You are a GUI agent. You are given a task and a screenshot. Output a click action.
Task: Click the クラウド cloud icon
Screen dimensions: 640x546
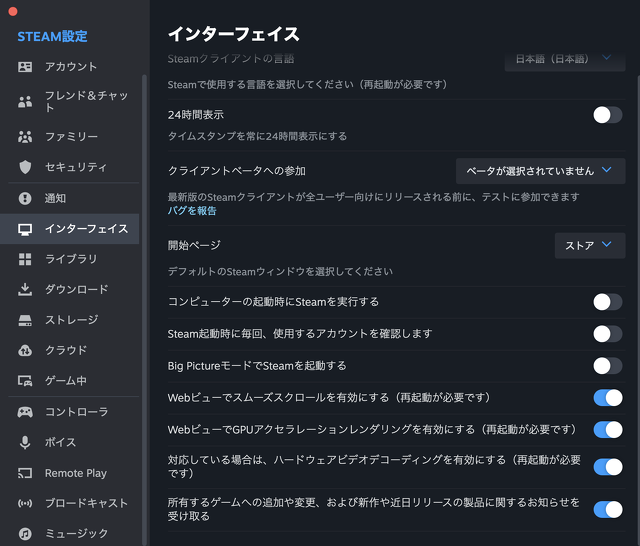pyautogui.click(x=25, y=350)
